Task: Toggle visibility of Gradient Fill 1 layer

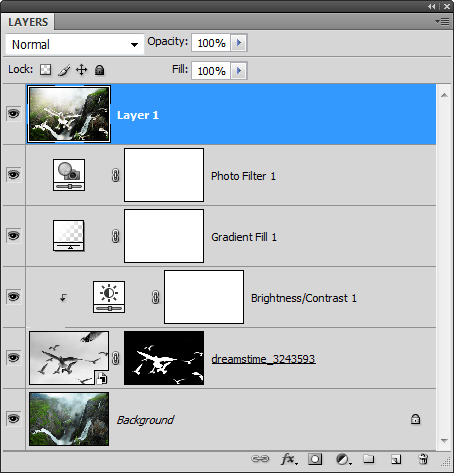Action: pyautogui.click(x=14, y=236)
